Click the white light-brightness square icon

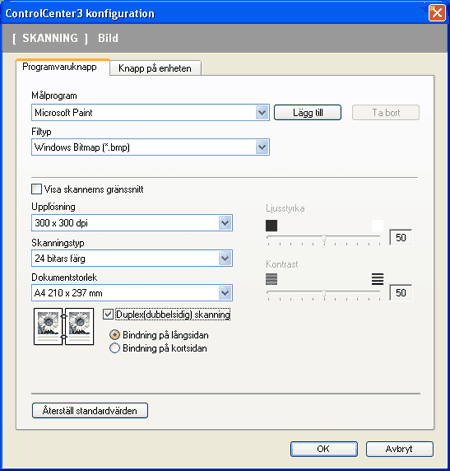coord(377,226)
